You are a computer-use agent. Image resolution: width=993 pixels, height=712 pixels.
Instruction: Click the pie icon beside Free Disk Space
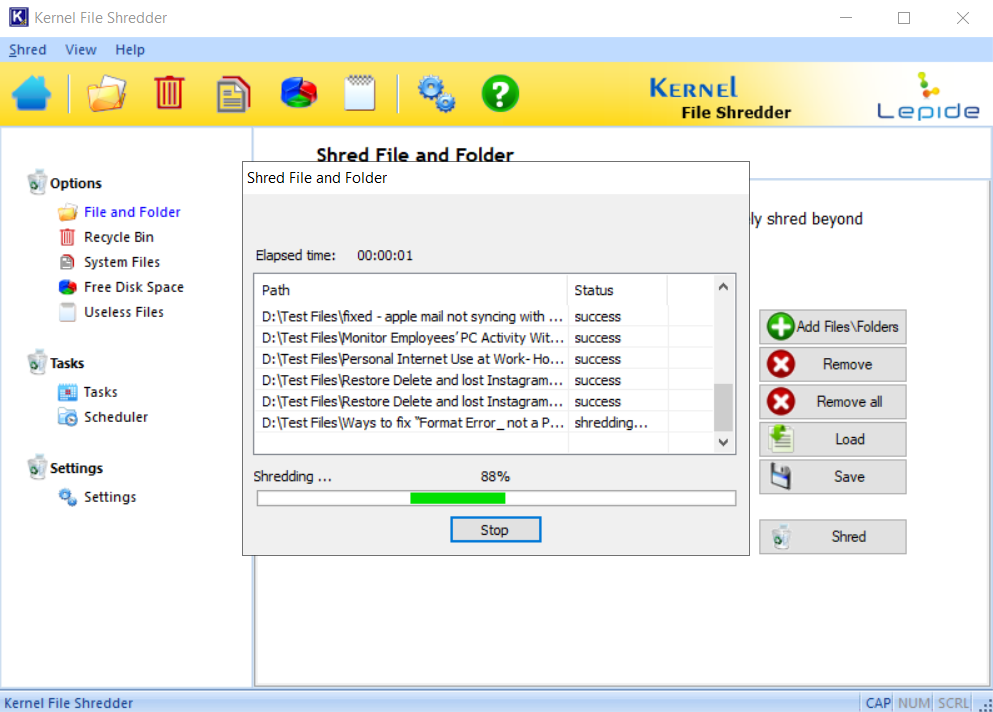pyautogui.click(x=67, y=287)
